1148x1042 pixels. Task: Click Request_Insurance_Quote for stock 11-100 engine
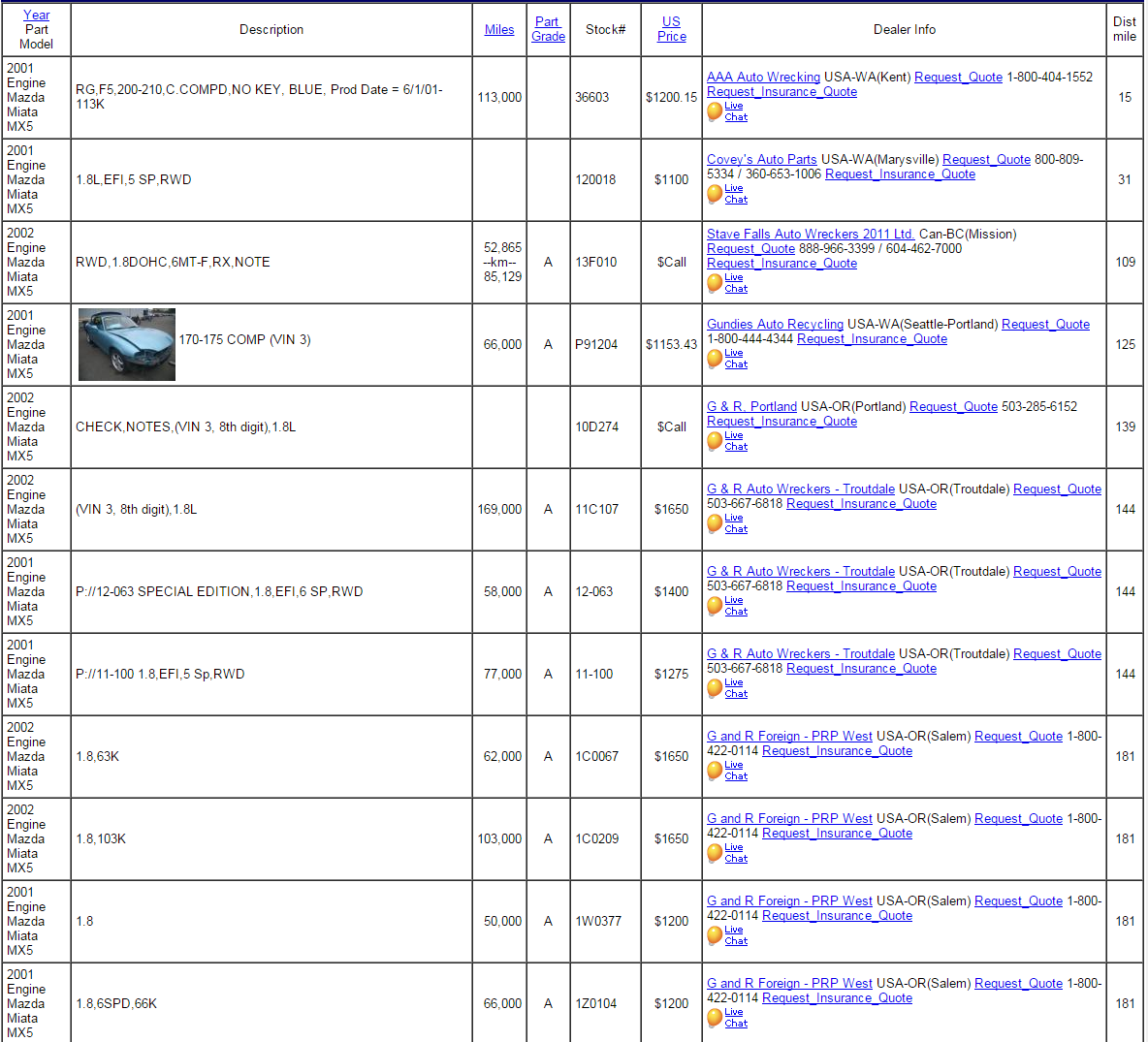(861, 667)
